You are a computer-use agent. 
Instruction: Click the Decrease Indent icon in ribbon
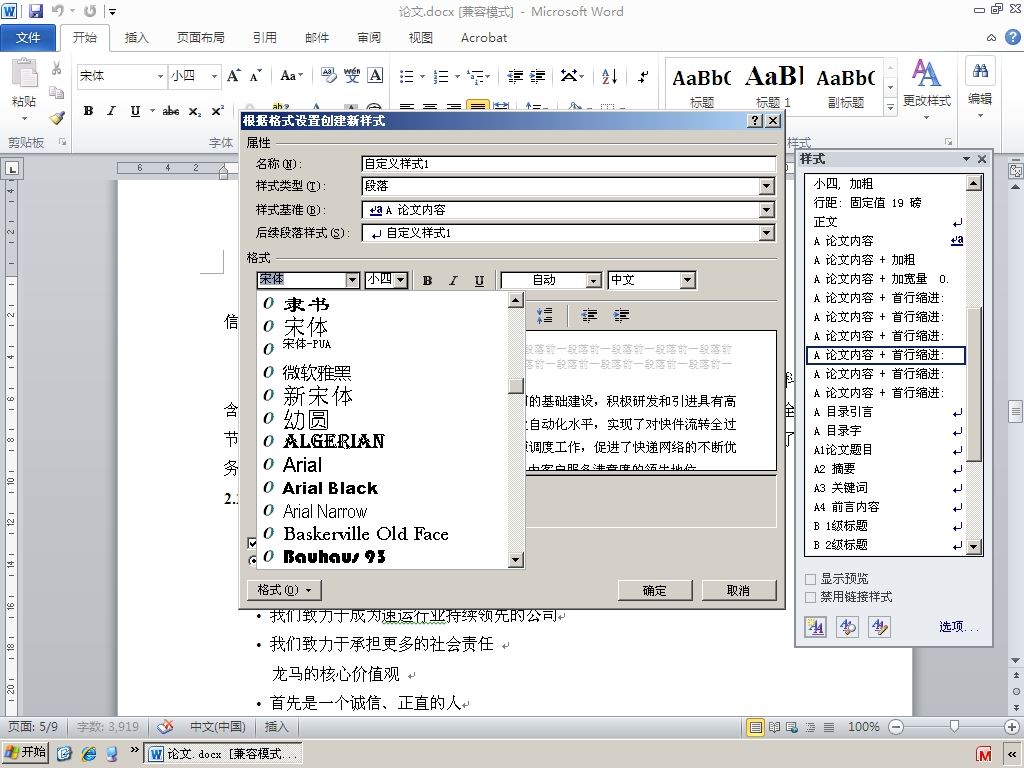pos(515,76)
